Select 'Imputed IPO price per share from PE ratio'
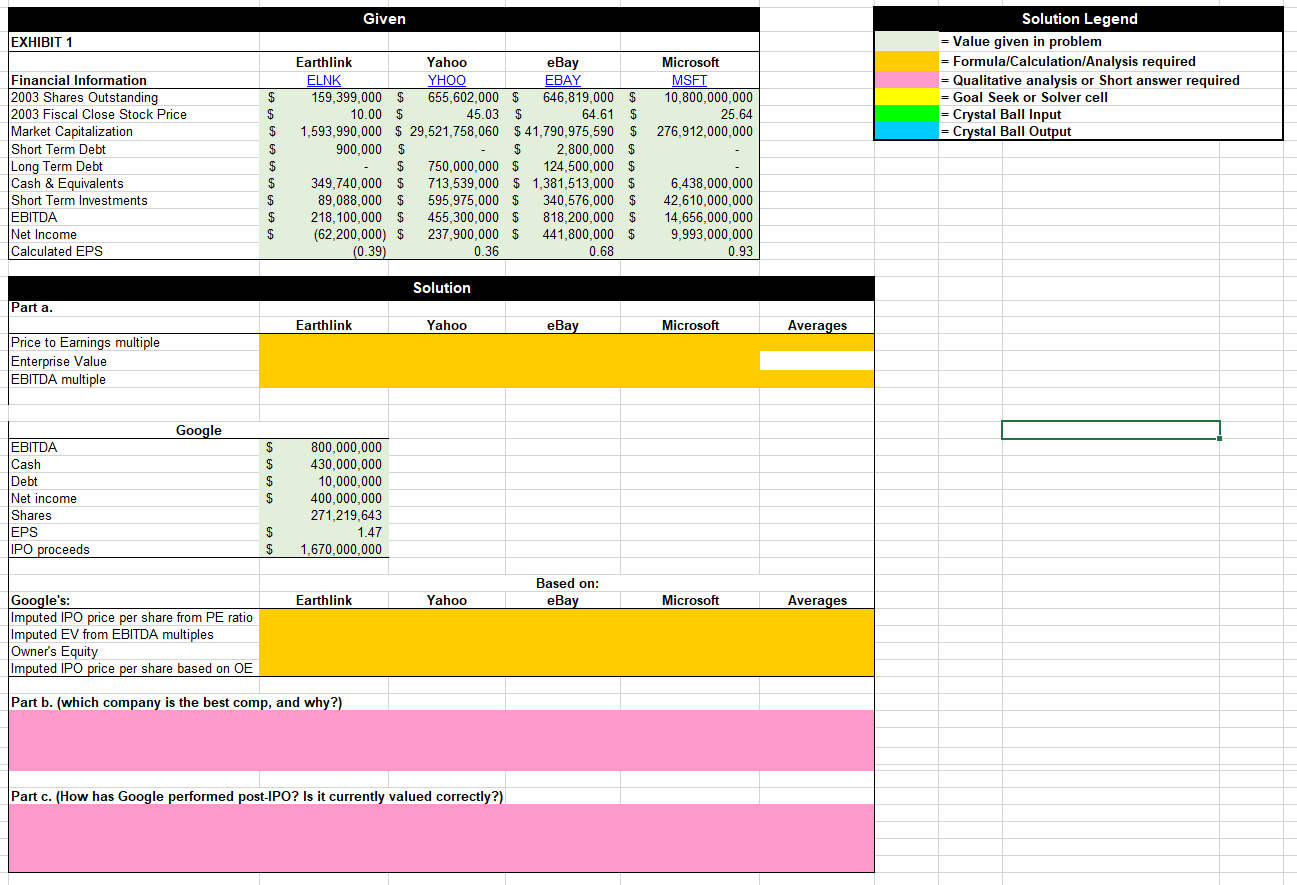The width and height of the screenshot is (1297, 885). [x=132, y=617]
